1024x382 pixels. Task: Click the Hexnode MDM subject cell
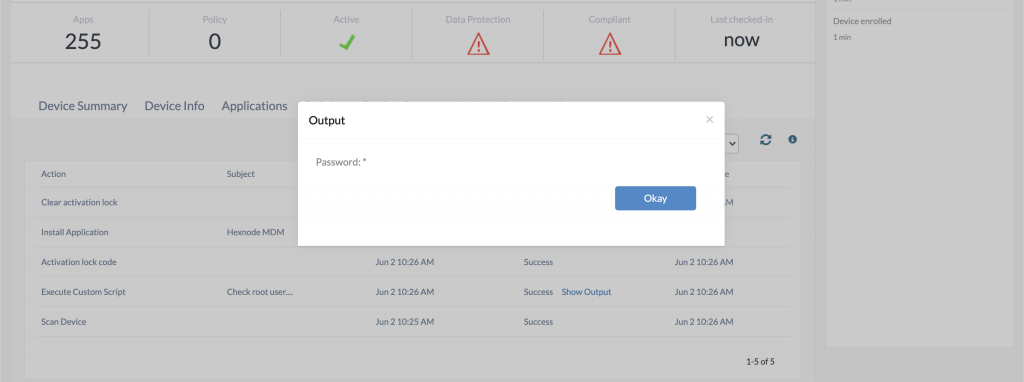click(255, 232)
